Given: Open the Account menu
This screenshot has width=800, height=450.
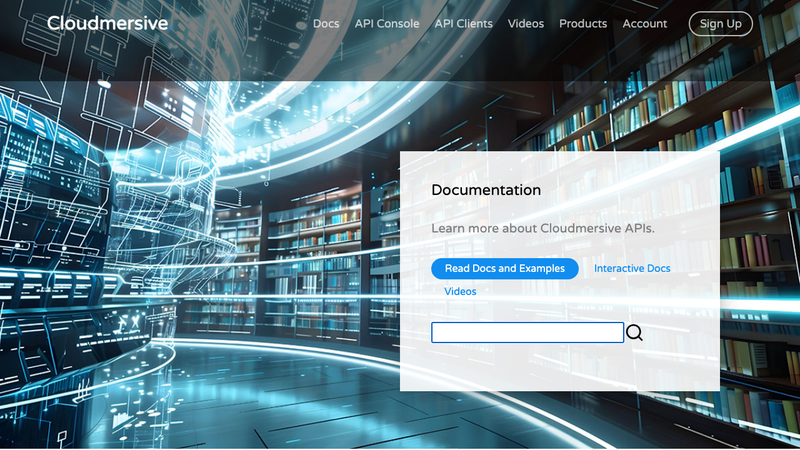Looking at the screenshot, I should [x=644, y=23].
